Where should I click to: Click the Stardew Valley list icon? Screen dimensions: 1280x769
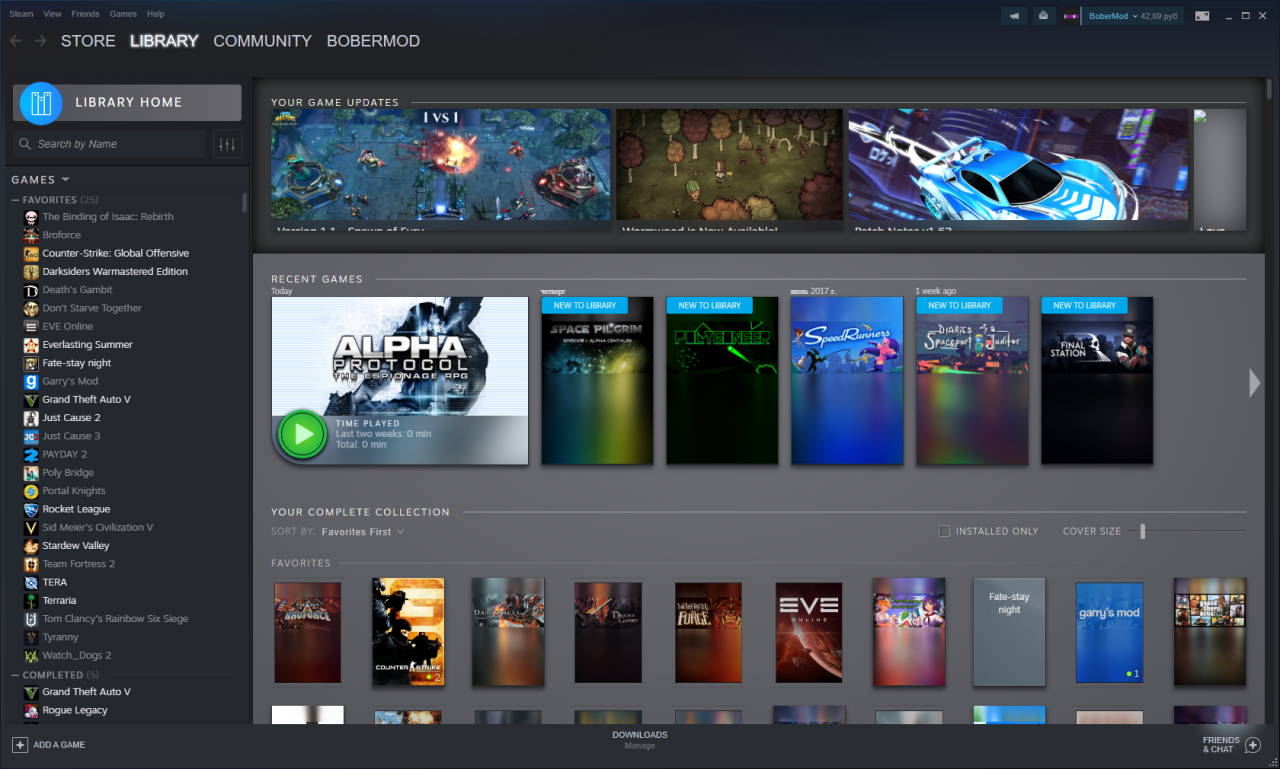coord(32,546)
